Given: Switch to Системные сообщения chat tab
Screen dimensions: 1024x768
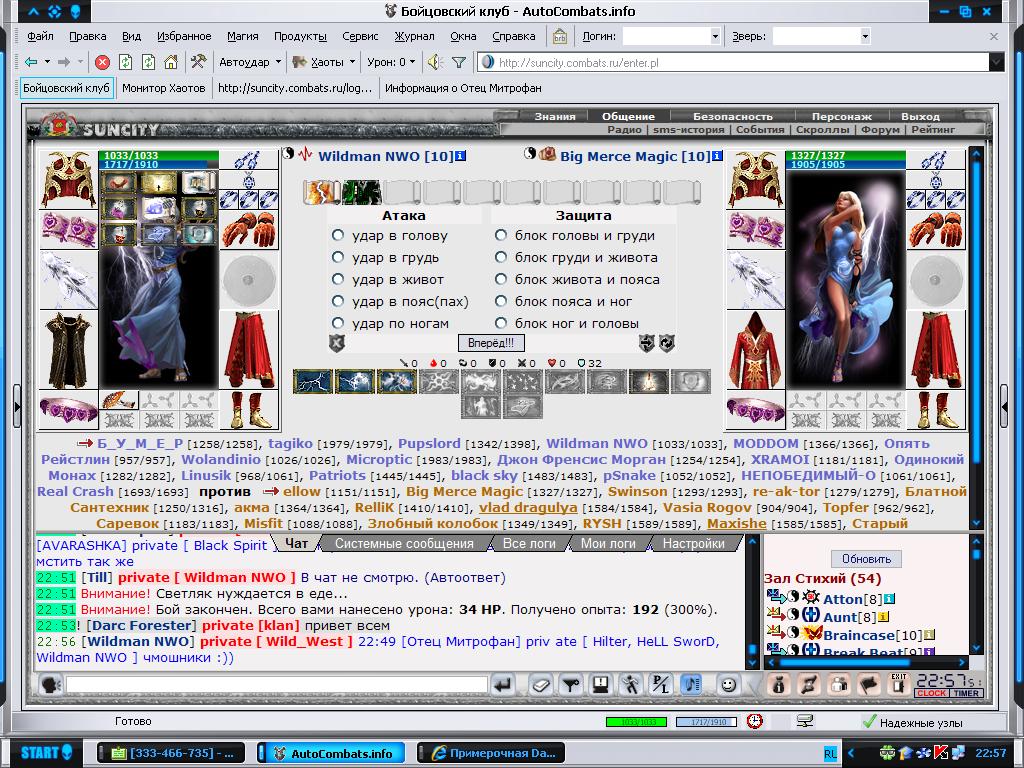Looking at the screenshot, I should point(404,543).
